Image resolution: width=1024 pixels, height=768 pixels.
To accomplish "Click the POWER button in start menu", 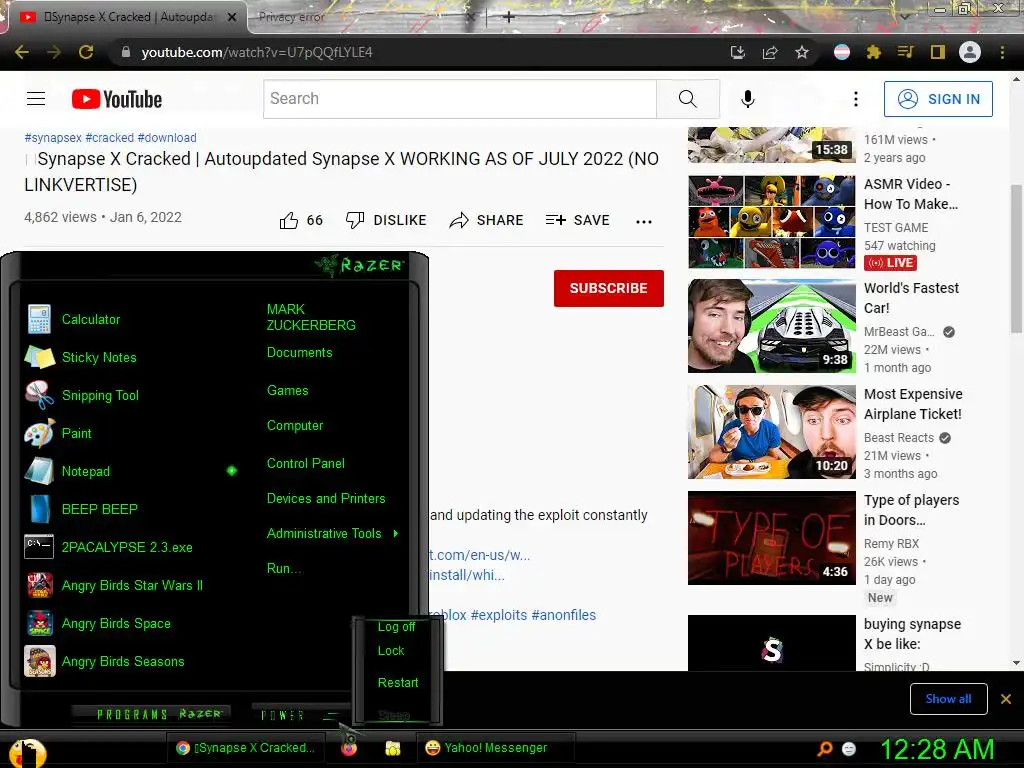I will (282, 716).
